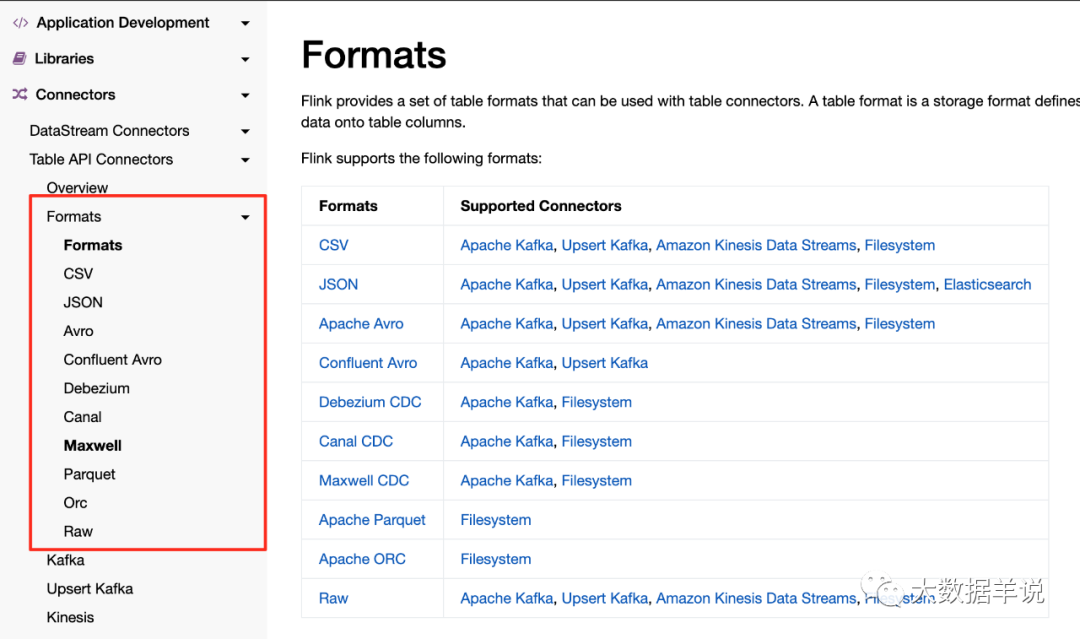Click Formats group label in sidebar
The height and width of the screenshot is (639, 1080).
click(x=74, y=216)
